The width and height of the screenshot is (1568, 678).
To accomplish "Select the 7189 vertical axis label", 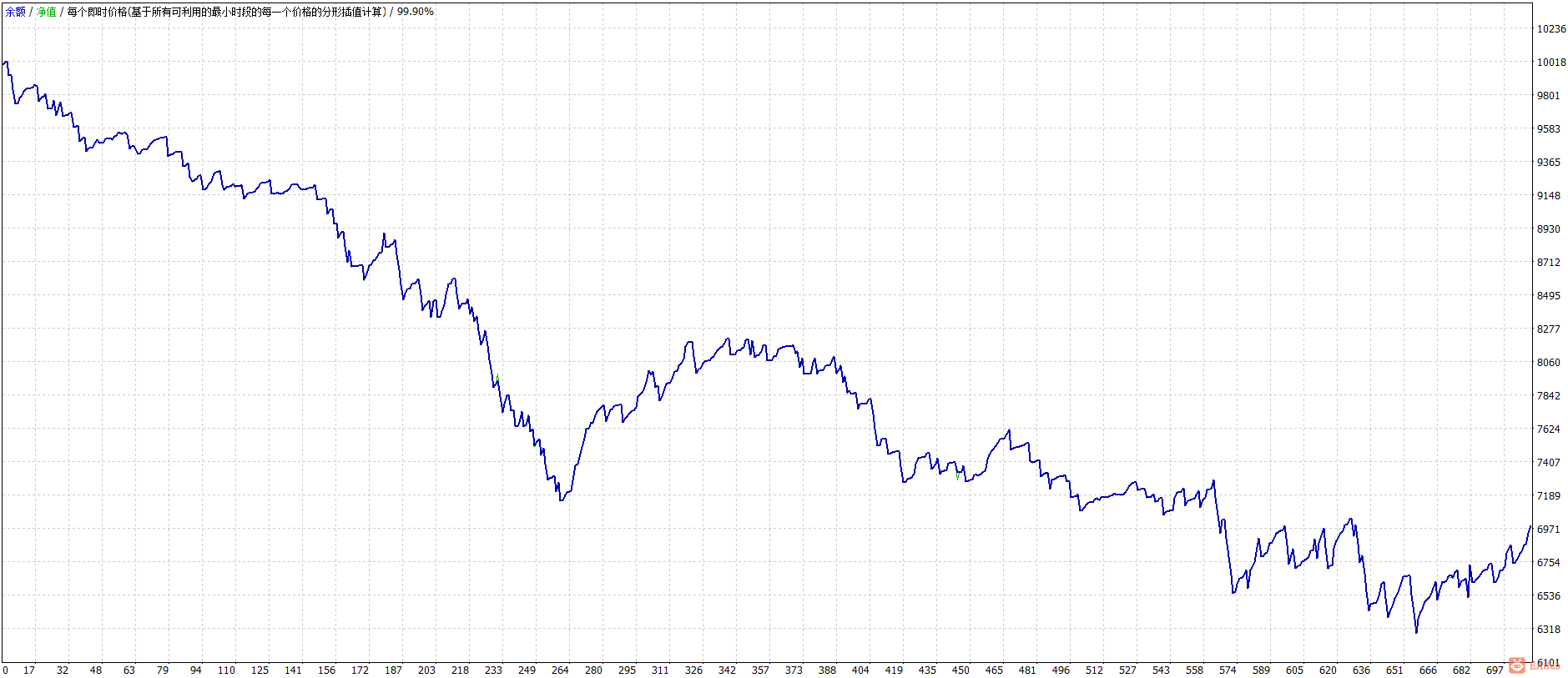I will pos(1549,496).
